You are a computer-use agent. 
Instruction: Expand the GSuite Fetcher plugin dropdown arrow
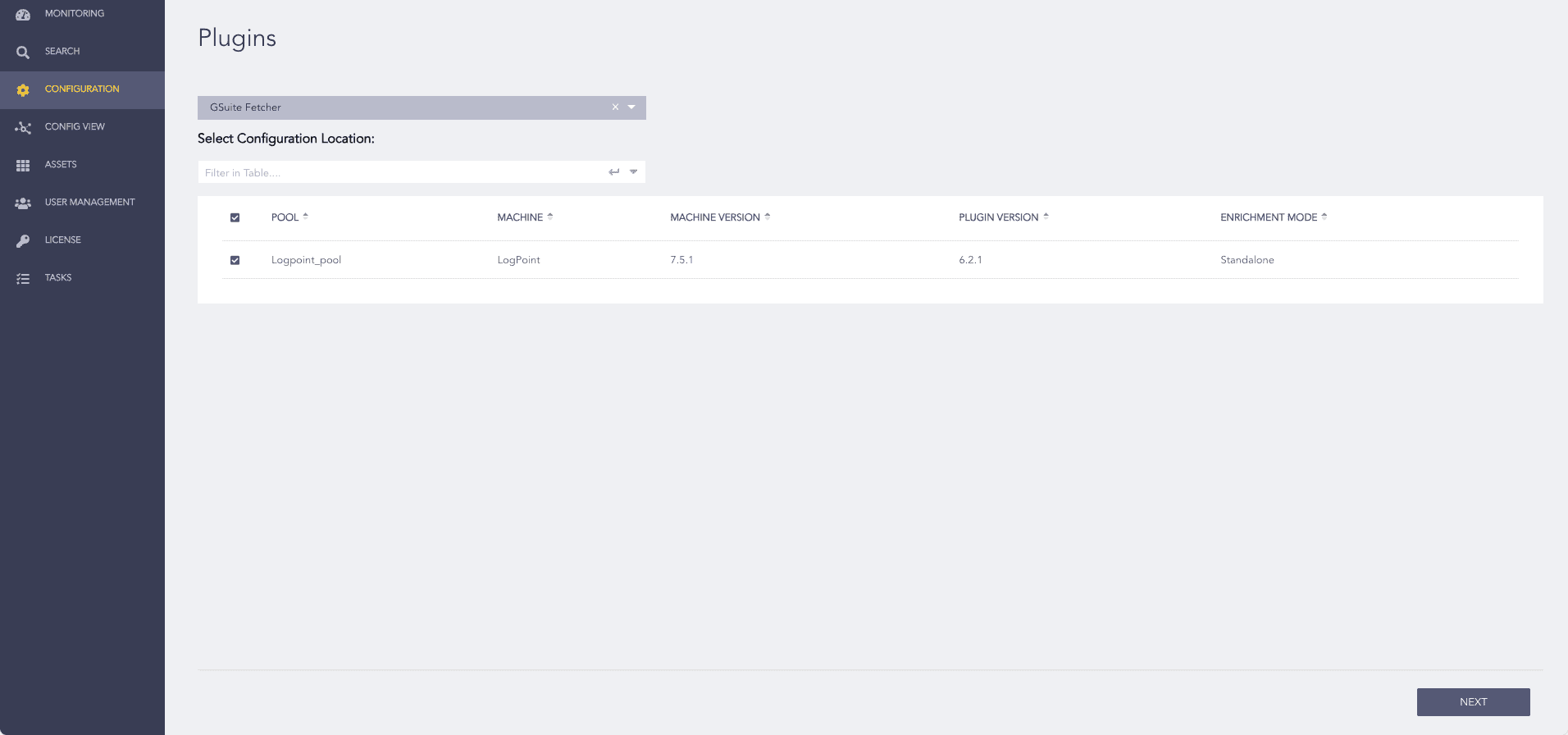pyautogui.click(x=631, y=107)
